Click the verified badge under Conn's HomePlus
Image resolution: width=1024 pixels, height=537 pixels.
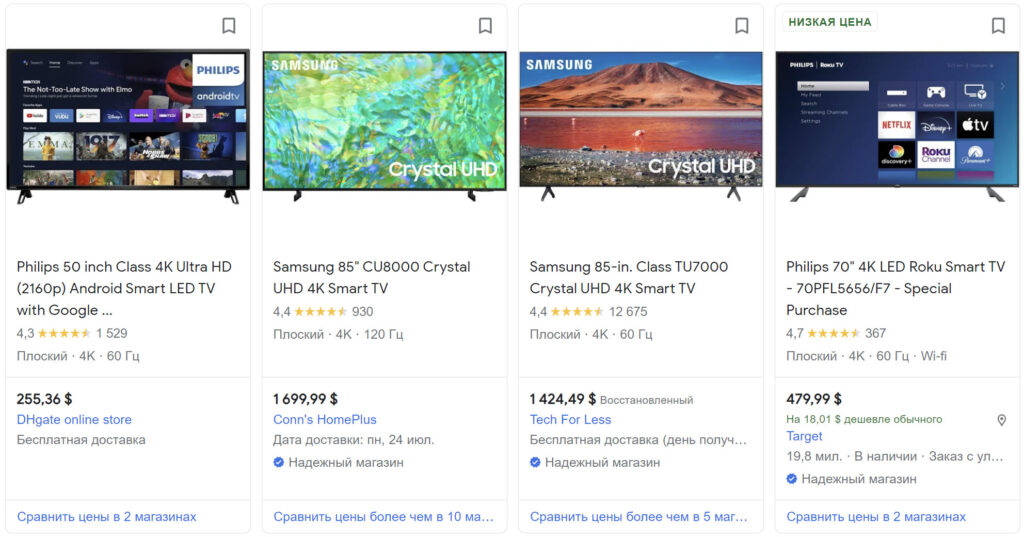[x=279, y=462]
